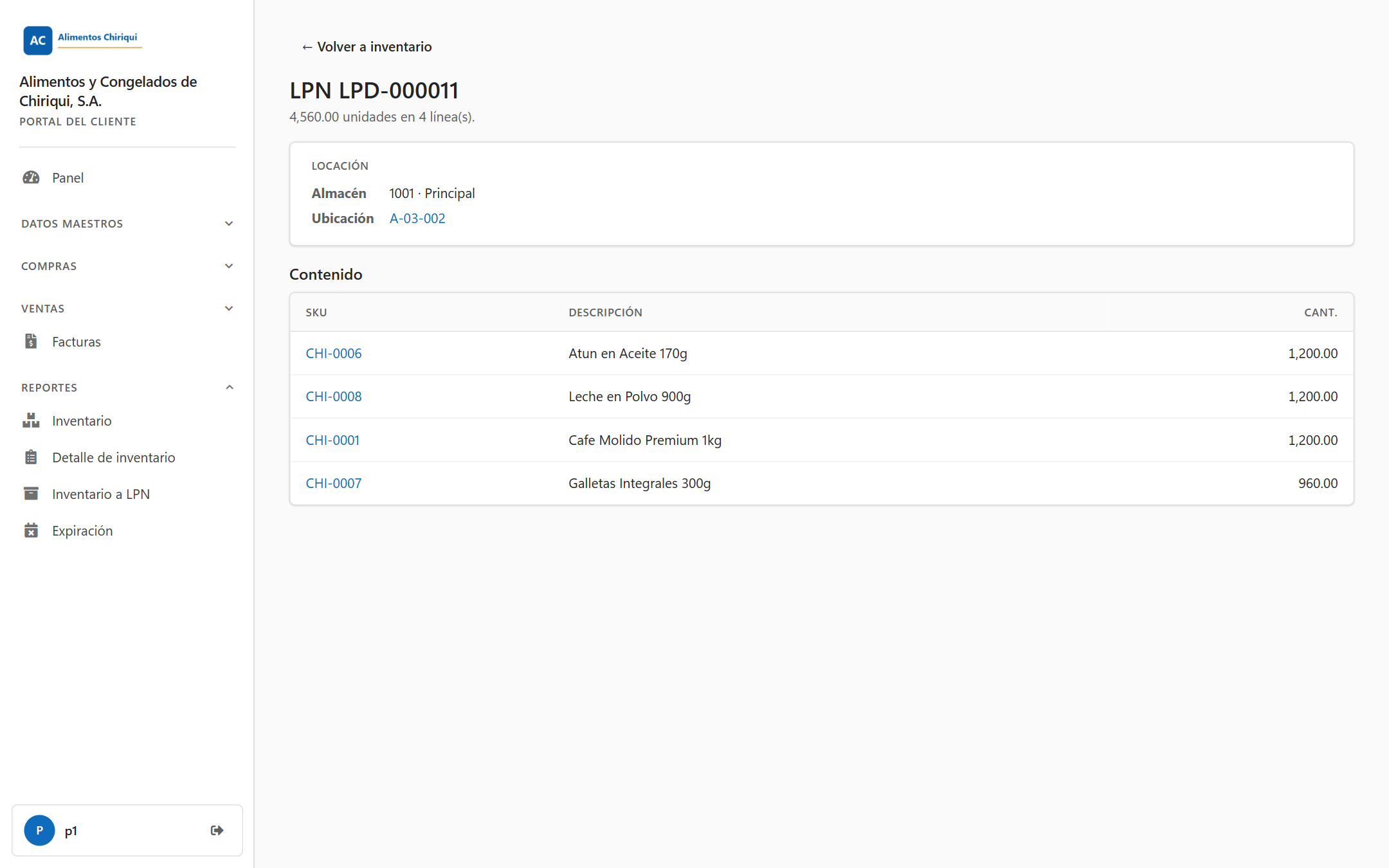1389x868 pixels.
Task: Click description Cafe Molido Premium 1kg
Action: click(x=645, y=440)
